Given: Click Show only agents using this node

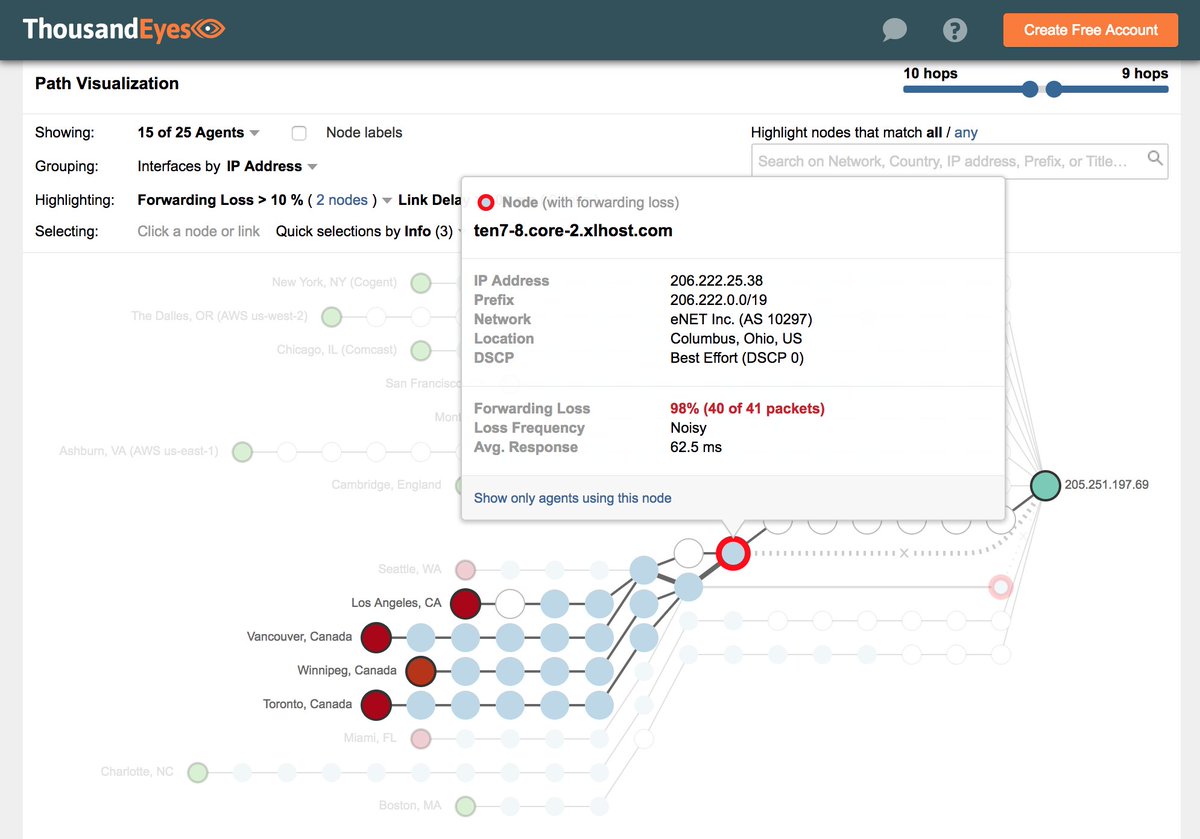Looking at the screenshot, I should pos(573,498).
